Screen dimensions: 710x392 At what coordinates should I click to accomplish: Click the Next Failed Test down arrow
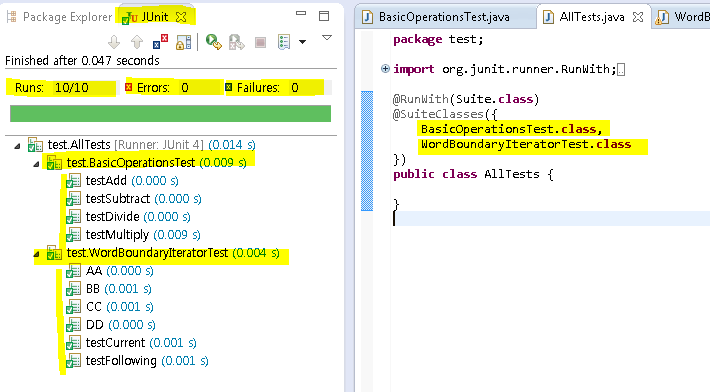tap(114, 42)
